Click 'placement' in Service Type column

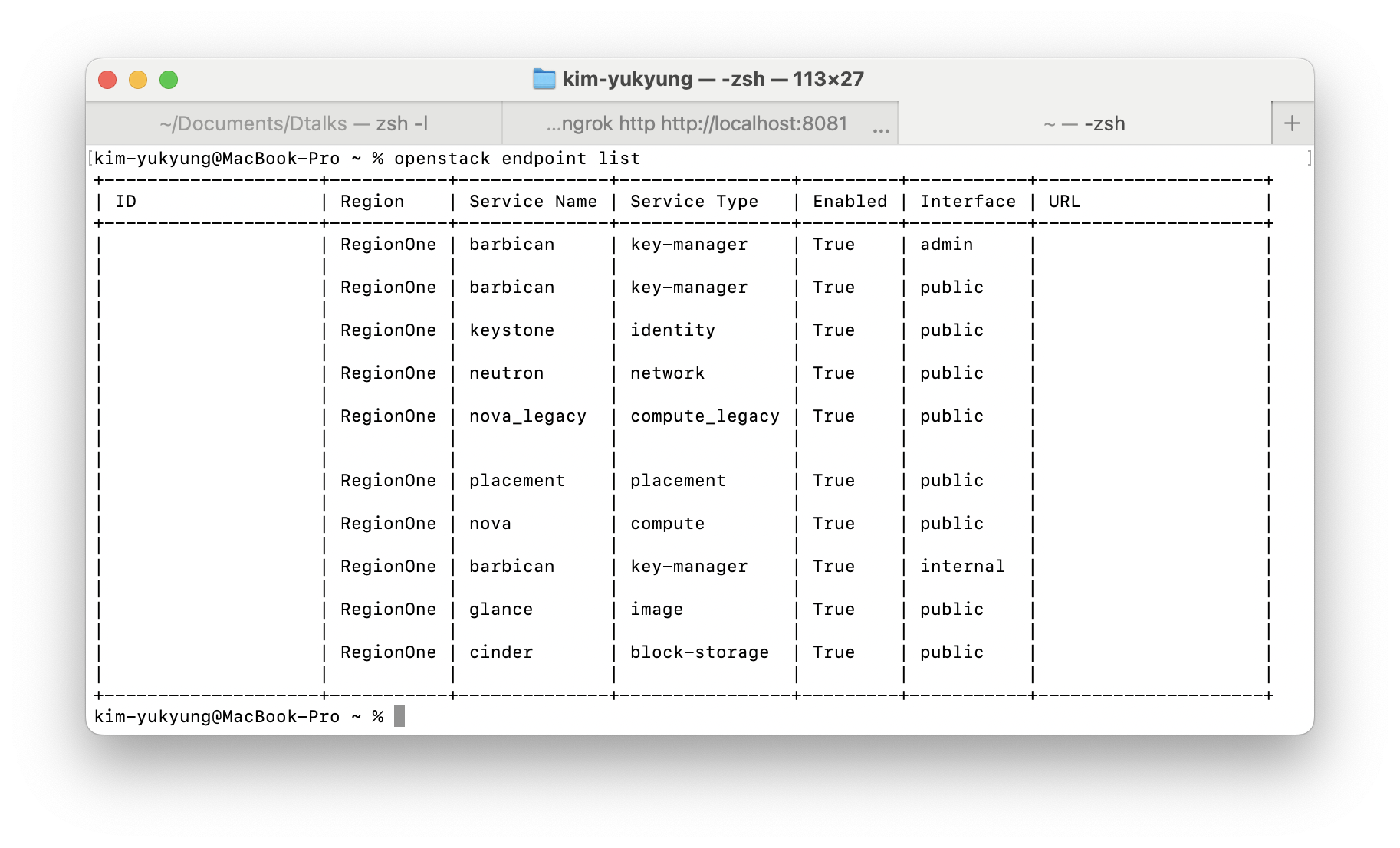point(678,481)
